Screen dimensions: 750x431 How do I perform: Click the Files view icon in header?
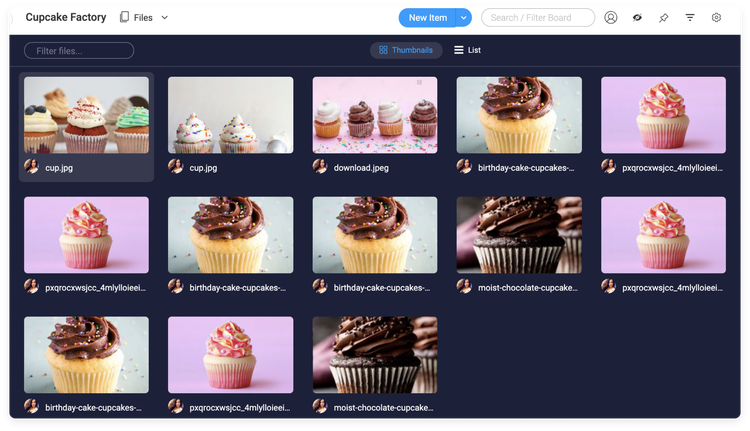(x=124, y=17)
